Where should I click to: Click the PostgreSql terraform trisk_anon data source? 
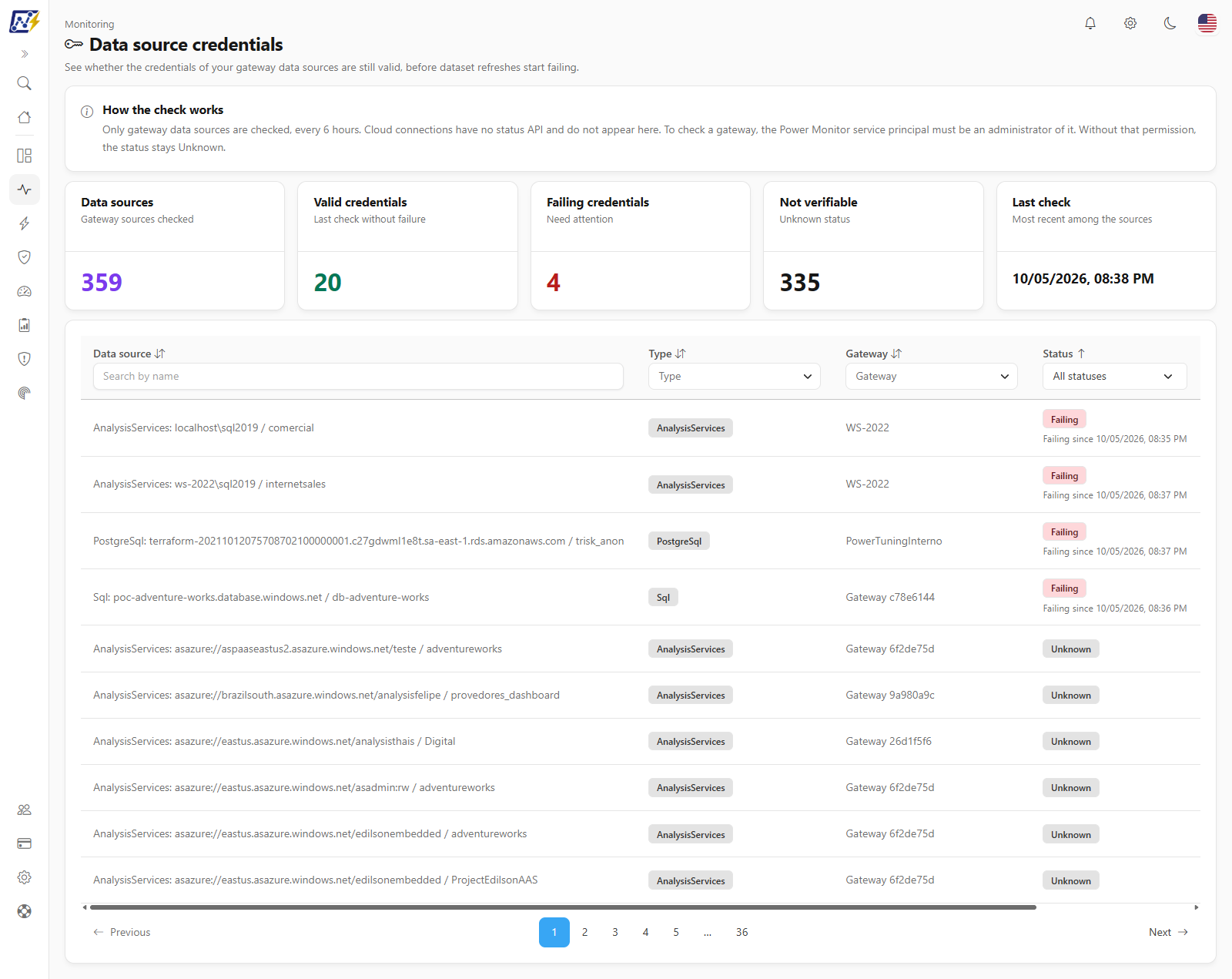point(359,541)
